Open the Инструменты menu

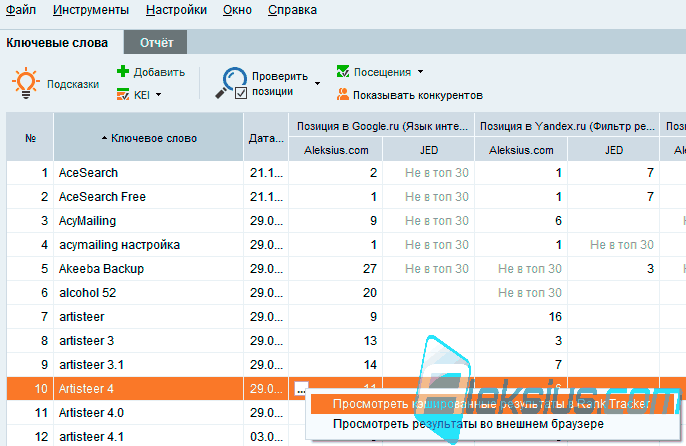91,10
